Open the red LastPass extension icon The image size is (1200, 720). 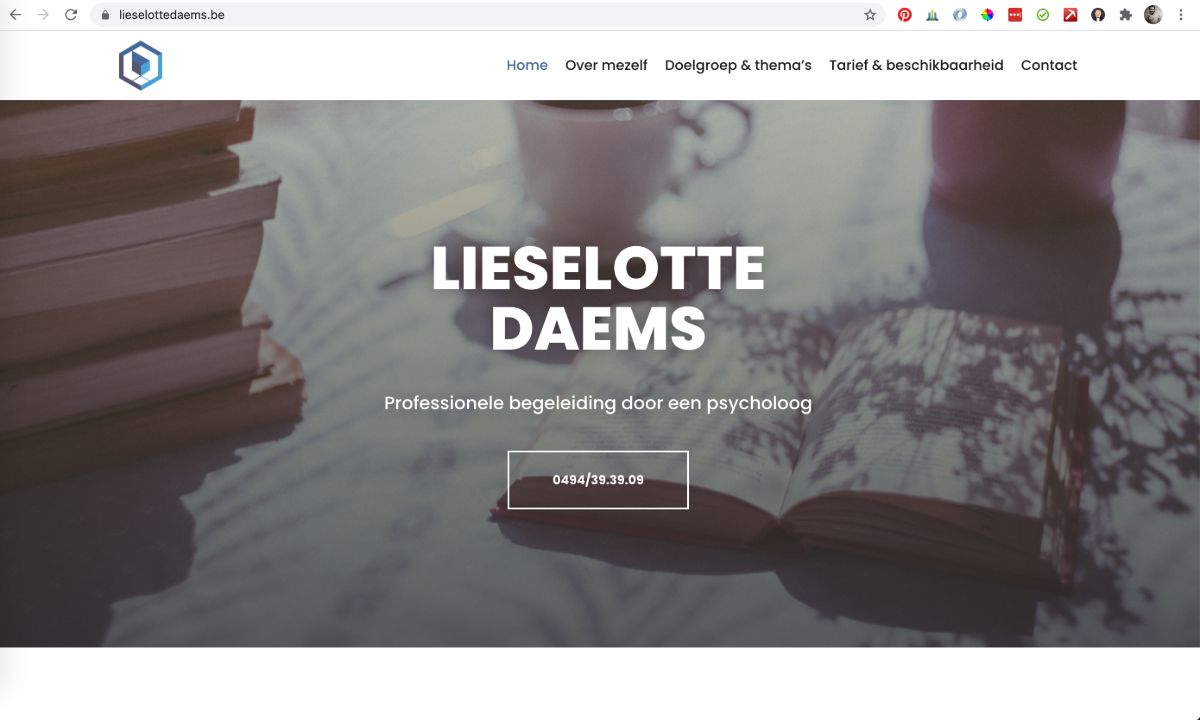point(1015,15)
